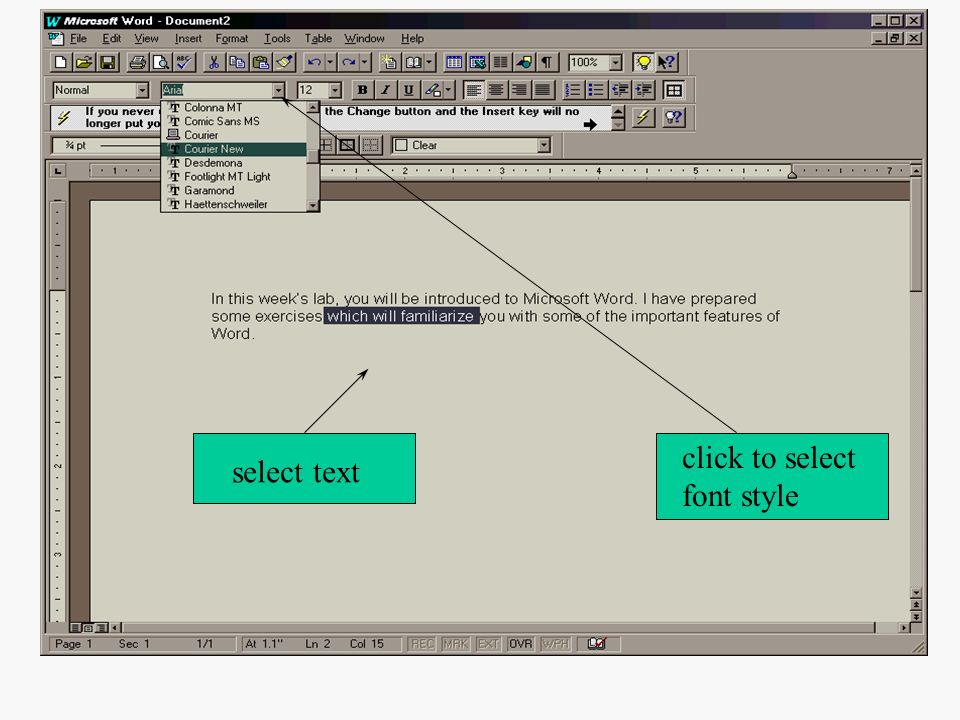Set paragraph alignment to centered

[496, 90]
